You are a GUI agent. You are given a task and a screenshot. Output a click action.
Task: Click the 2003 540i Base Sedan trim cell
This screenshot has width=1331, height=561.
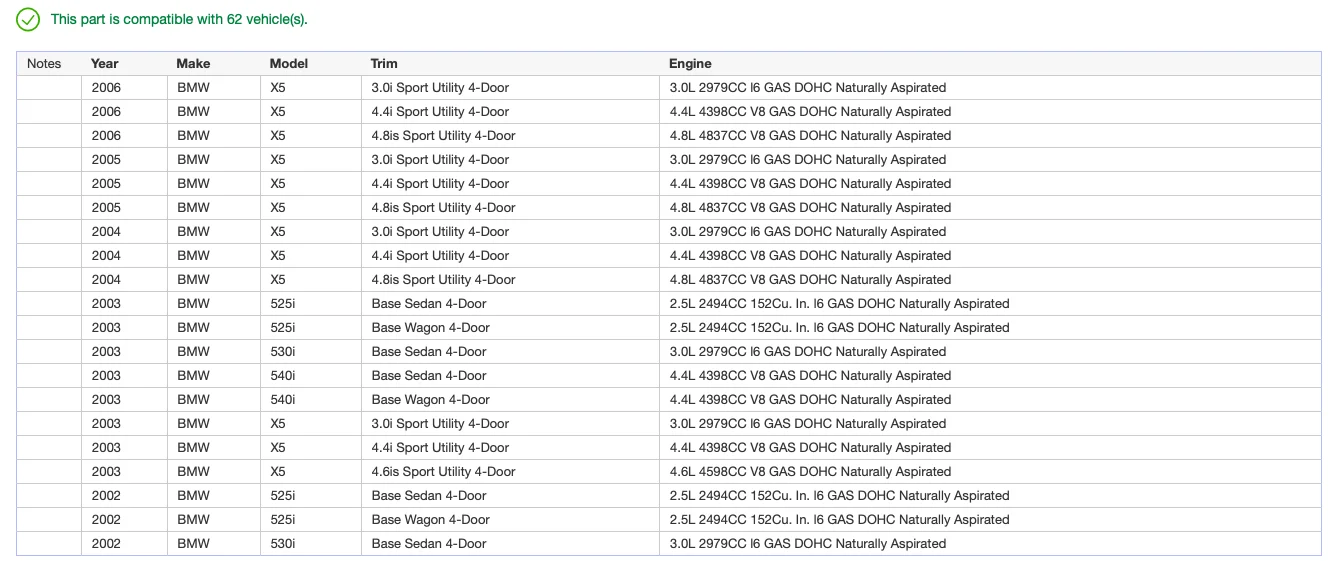510,375
